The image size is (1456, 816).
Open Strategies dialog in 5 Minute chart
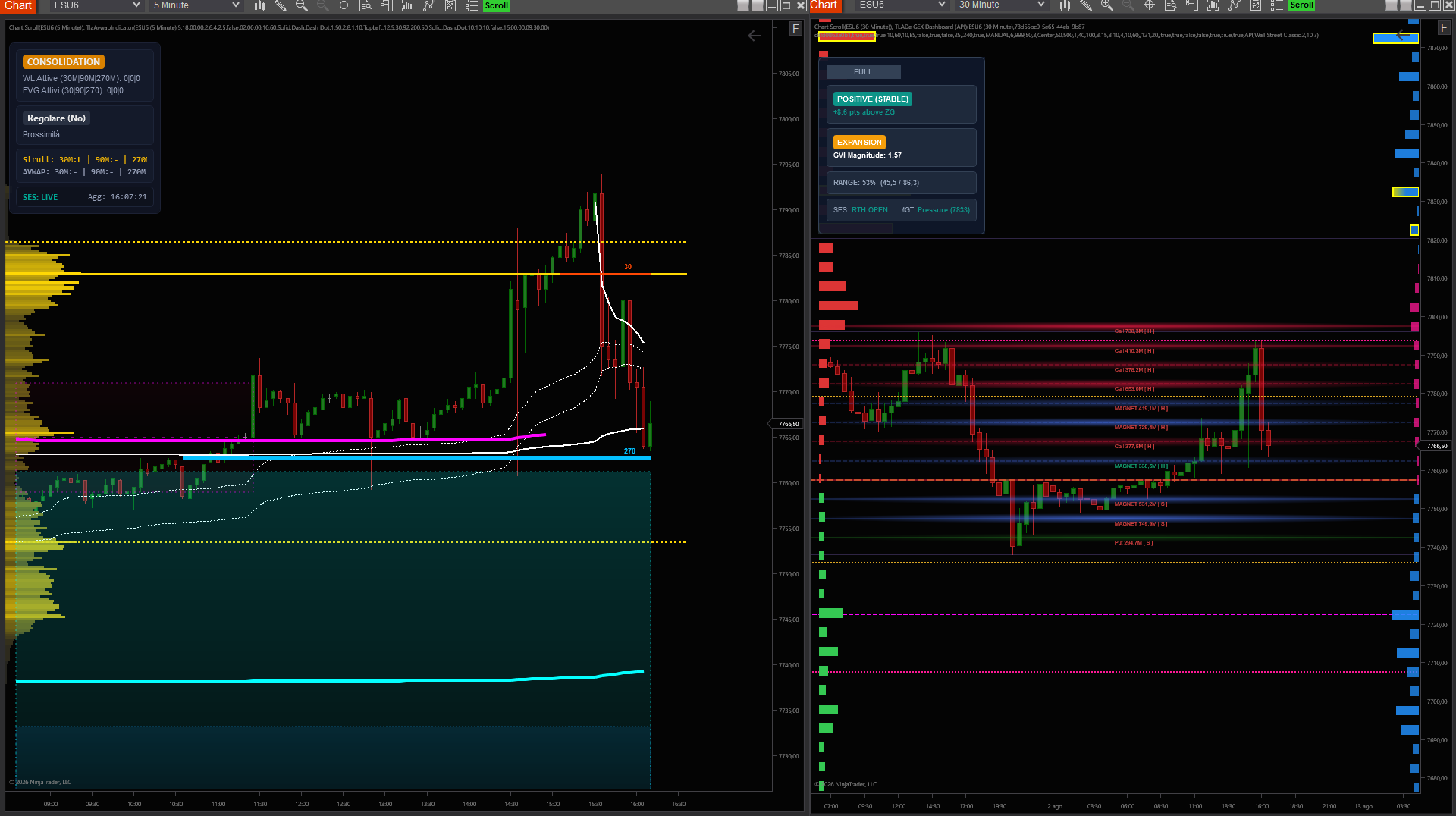[x=429, y=5]
